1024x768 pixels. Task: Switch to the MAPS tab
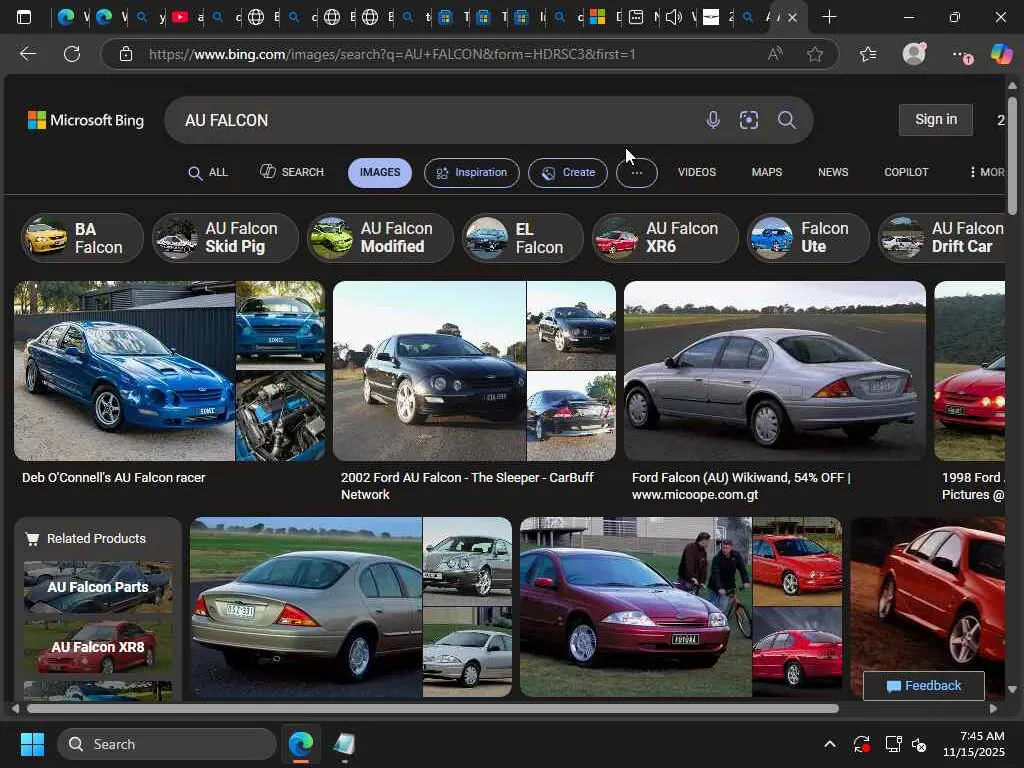click(x=767, y=172)
